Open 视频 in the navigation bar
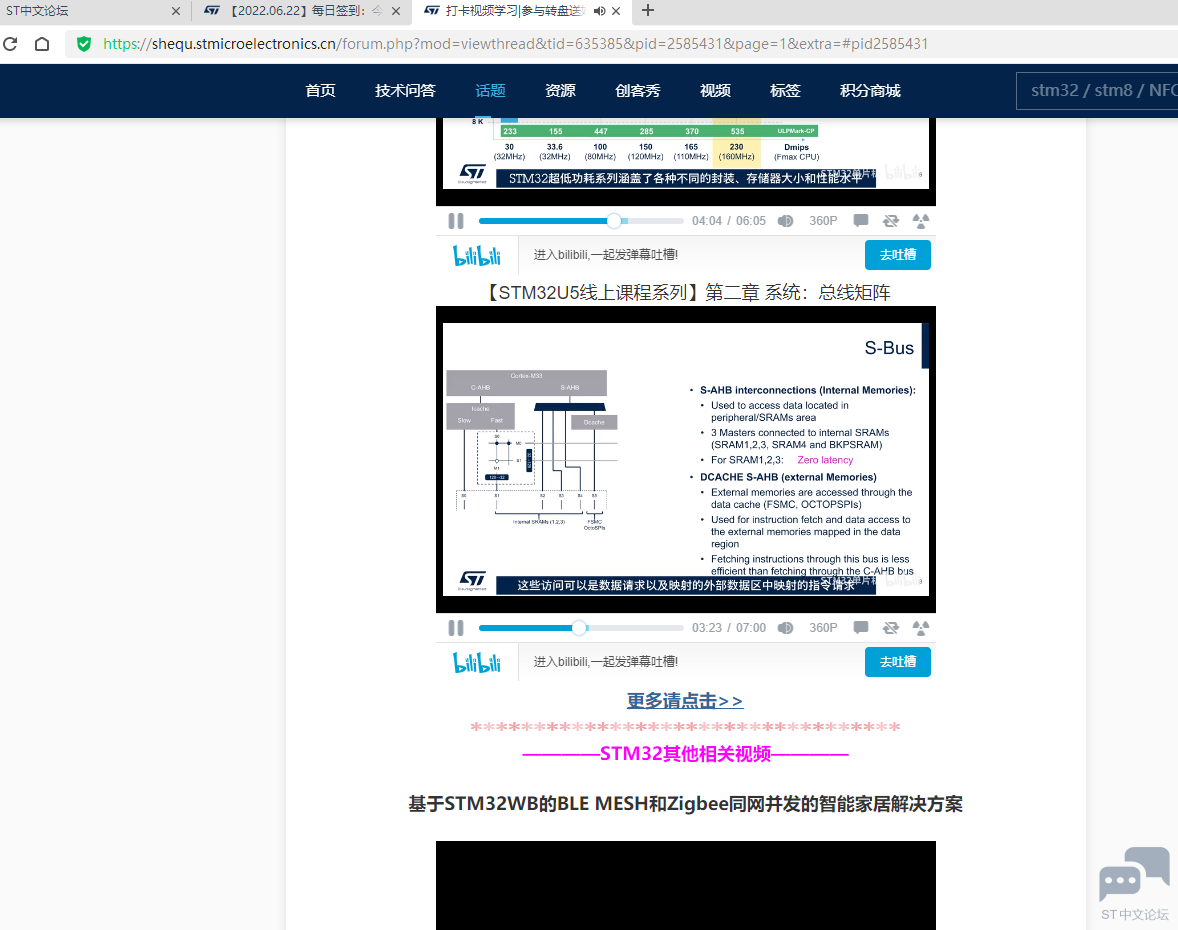Image resolution: width=1178 pixels, height=930 pixels. pos(714,91)
